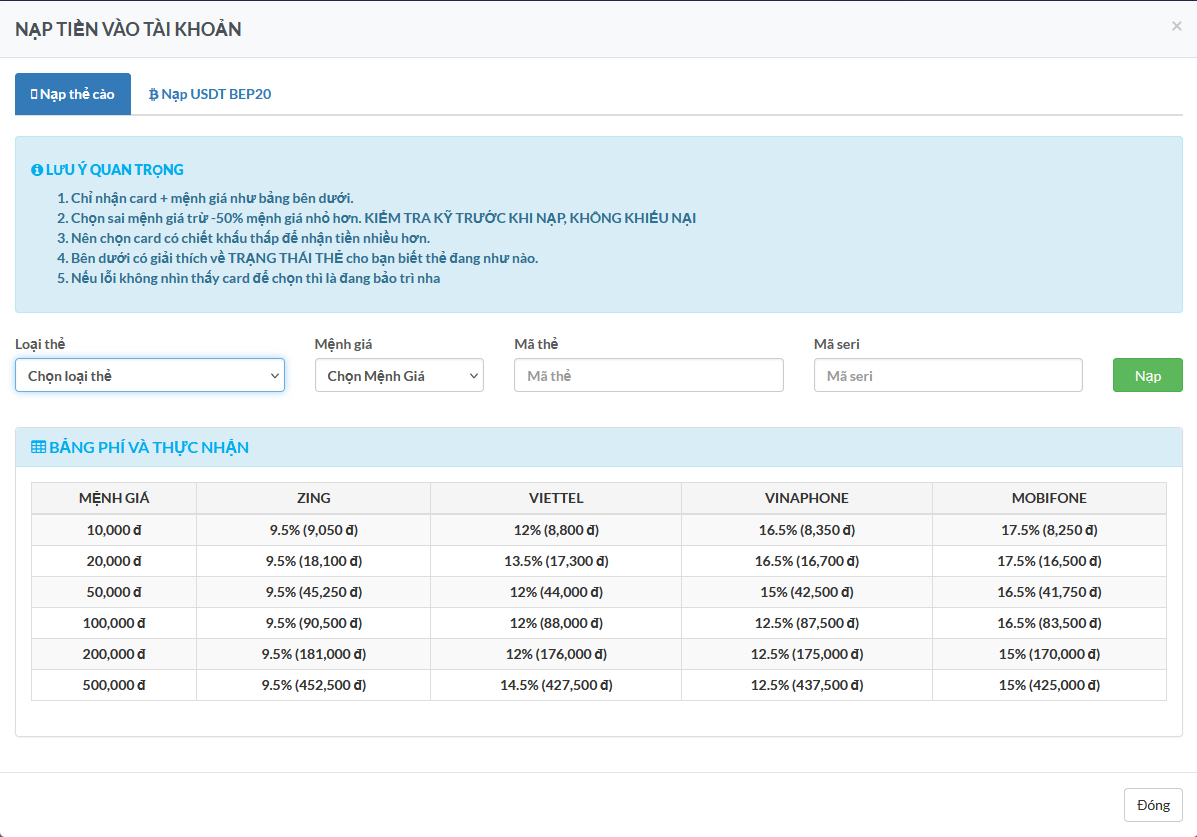Click the Mã seri field label
This screenshot has width=1197, height=837.
point(837,344)
